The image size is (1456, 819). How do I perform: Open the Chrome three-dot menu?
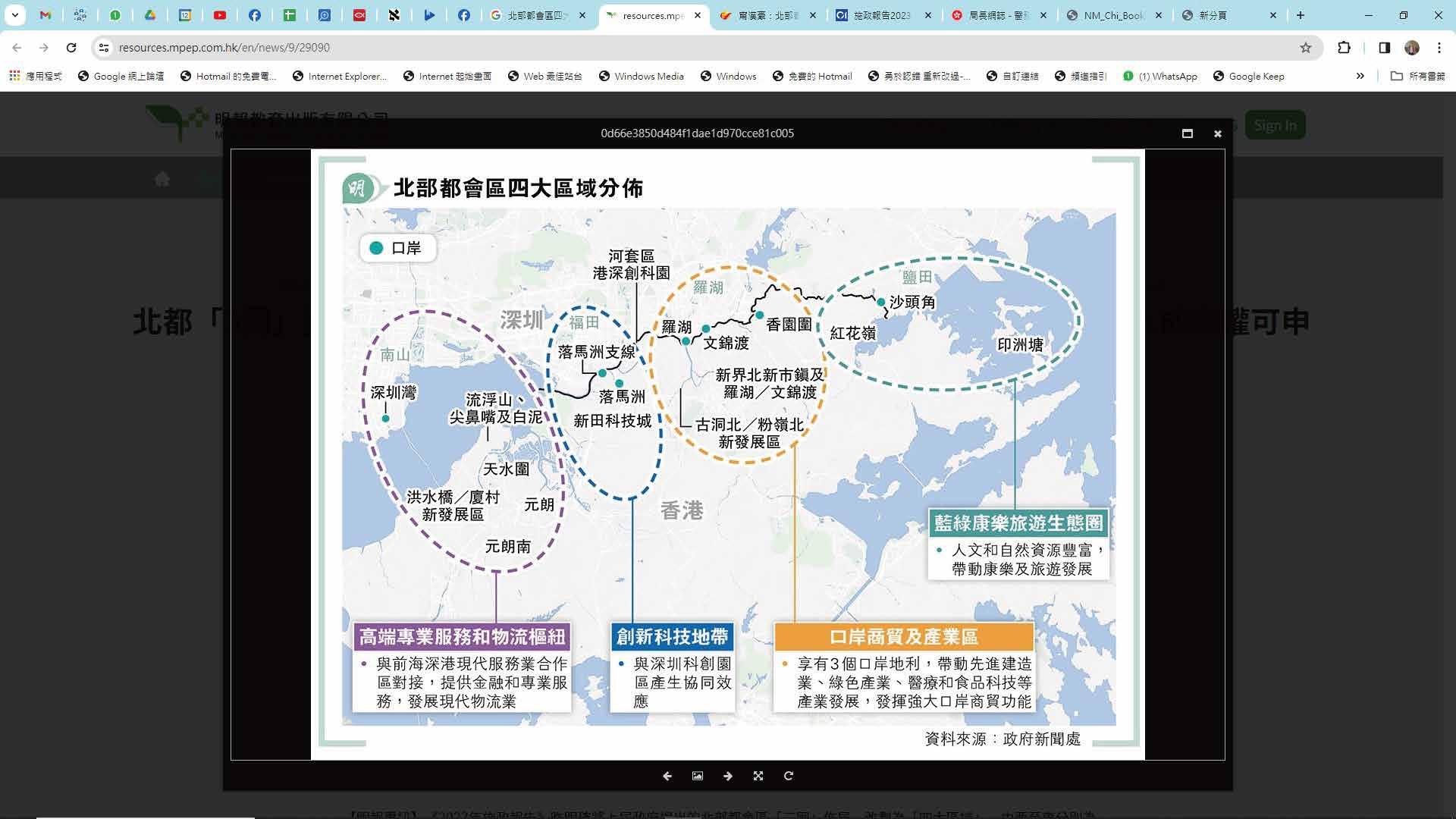[x=1439, y=48]
